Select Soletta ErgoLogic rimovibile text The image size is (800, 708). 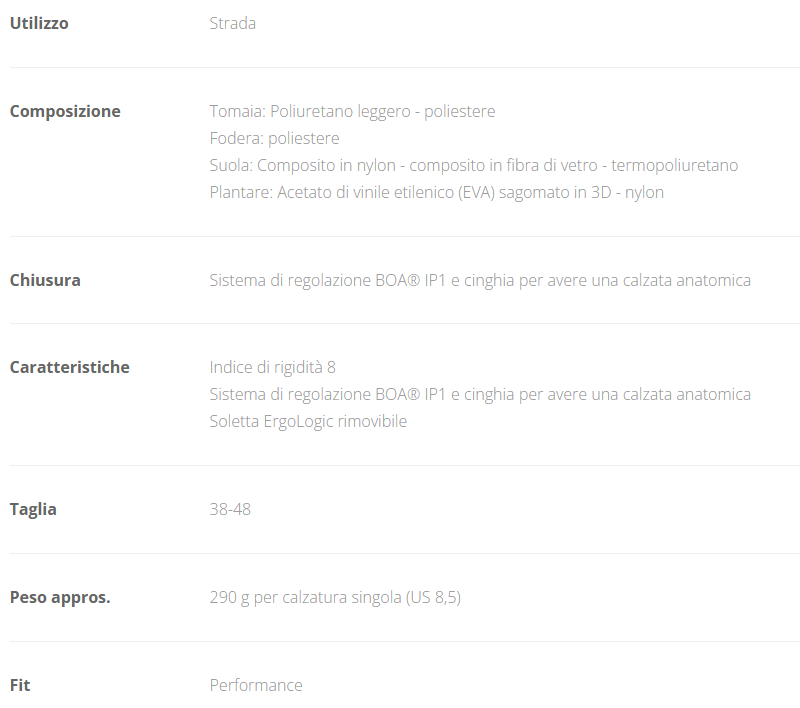308,421
